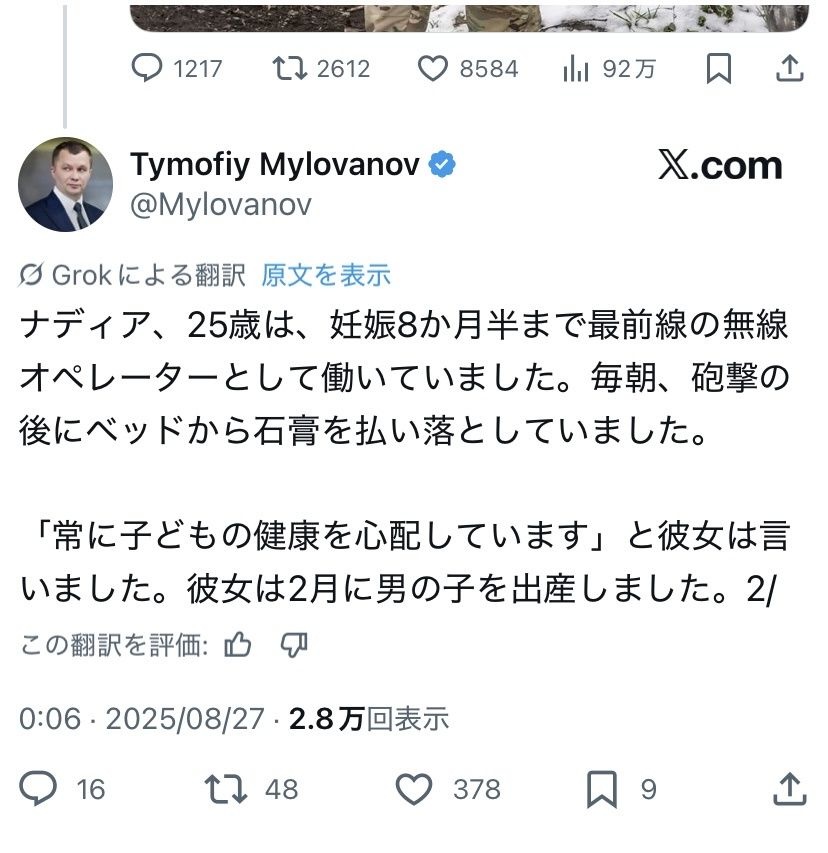Like the upper post with 8584 likes
The width and height of the screenshot is (828, 853).
tap(434, 68)
